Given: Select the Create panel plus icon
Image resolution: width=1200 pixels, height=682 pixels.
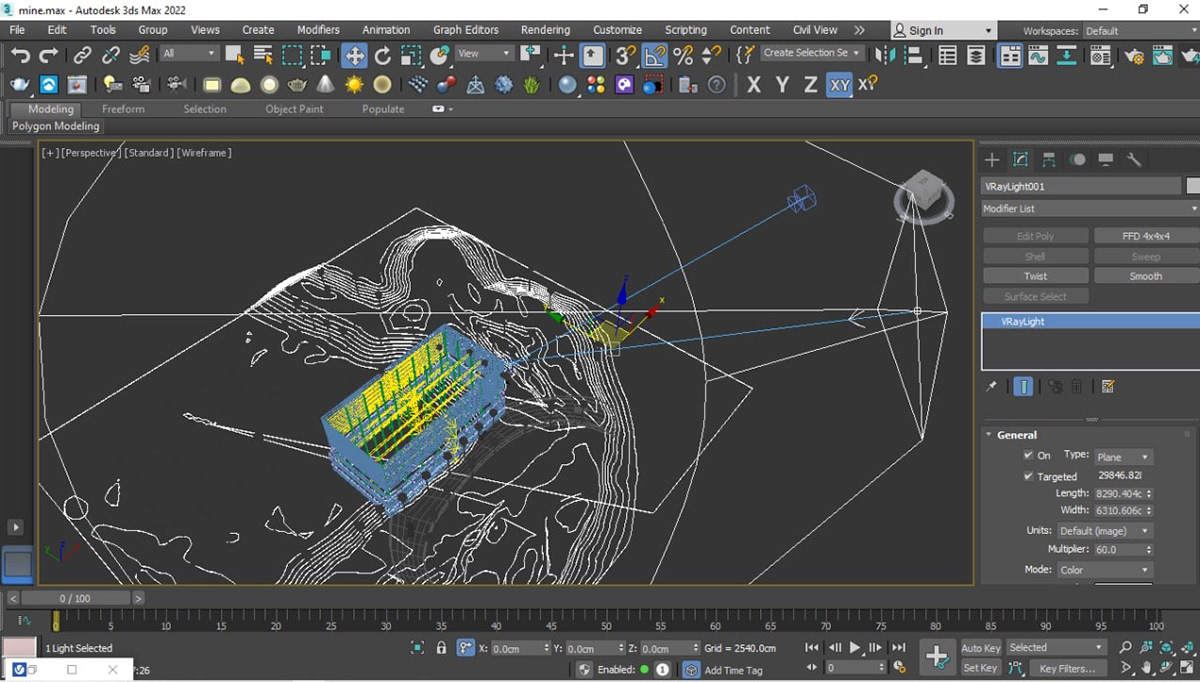Looking at the screenshot, I should [992, 159].
